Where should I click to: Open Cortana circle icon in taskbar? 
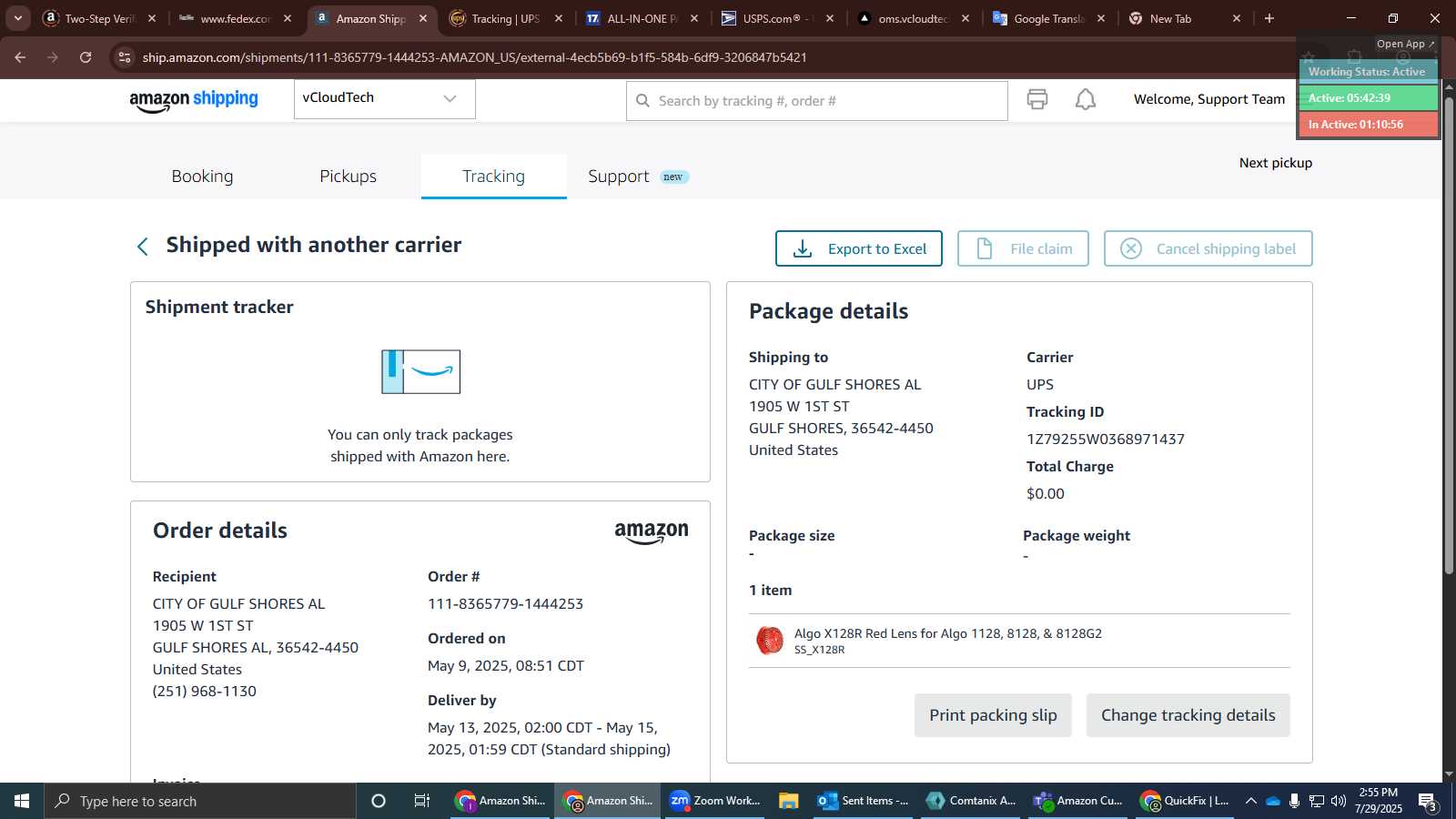click(379, 801)
